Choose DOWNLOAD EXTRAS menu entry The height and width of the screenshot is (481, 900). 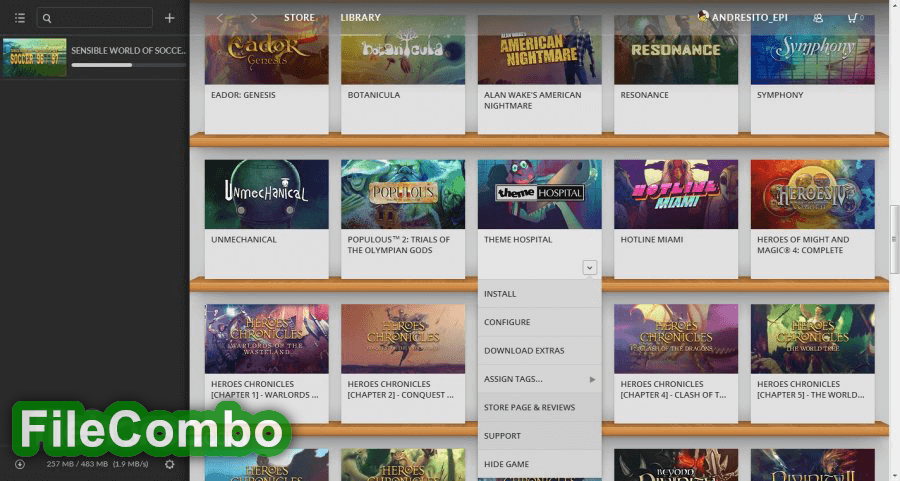(540, 350)
